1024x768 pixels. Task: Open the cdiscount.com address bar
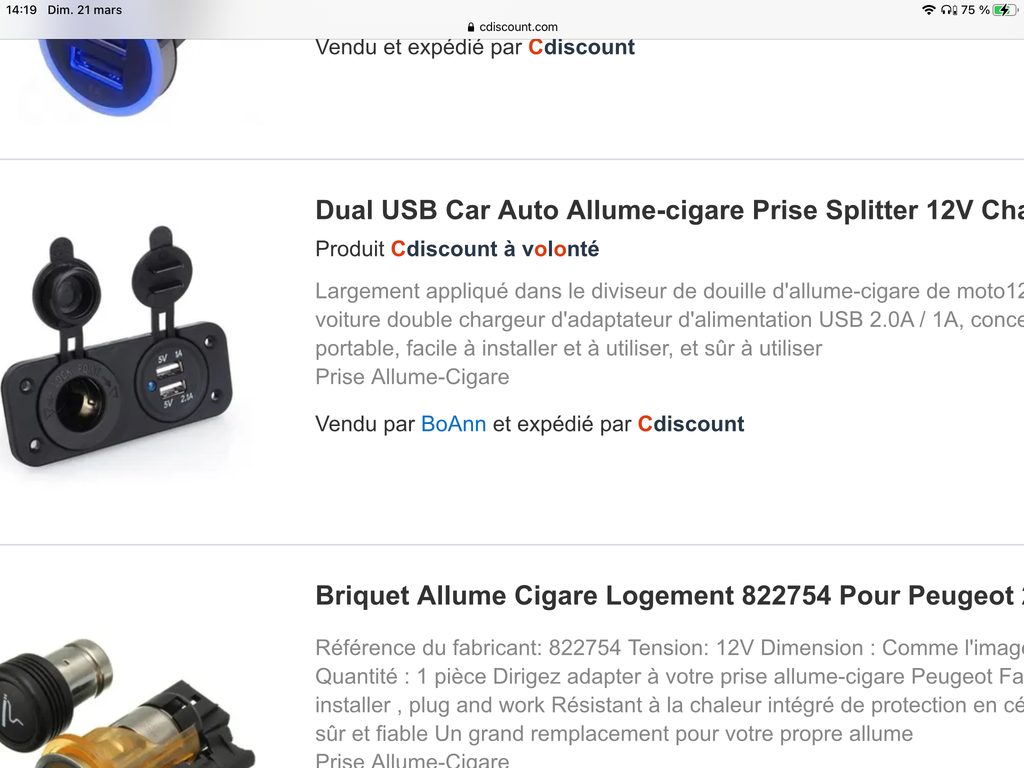point(512,27)
